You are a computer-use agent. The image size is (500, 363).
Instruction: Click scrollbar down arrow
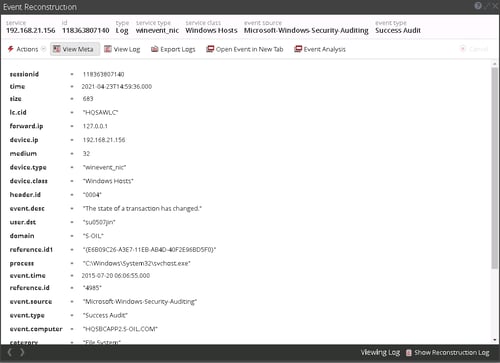pyautogui.click(x=495, y=340)
